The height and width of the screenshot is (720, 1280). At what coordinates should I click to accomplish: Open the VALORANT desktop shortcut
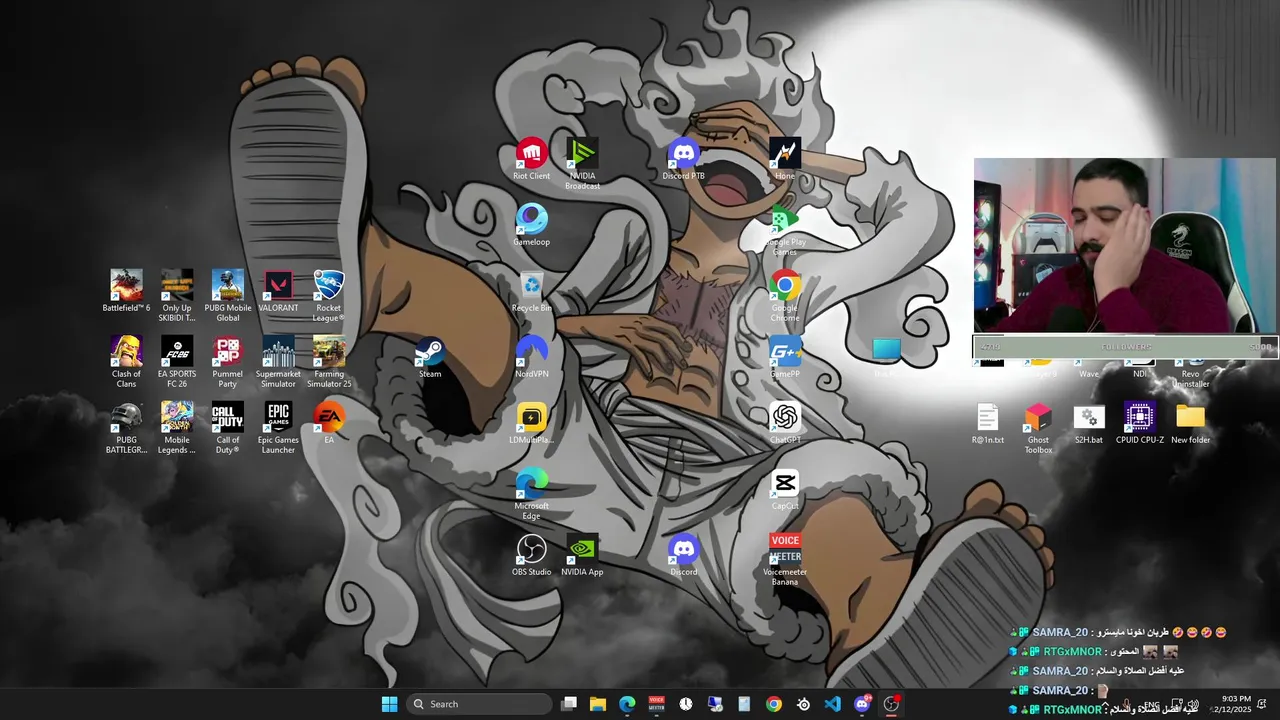coord(278,292)
